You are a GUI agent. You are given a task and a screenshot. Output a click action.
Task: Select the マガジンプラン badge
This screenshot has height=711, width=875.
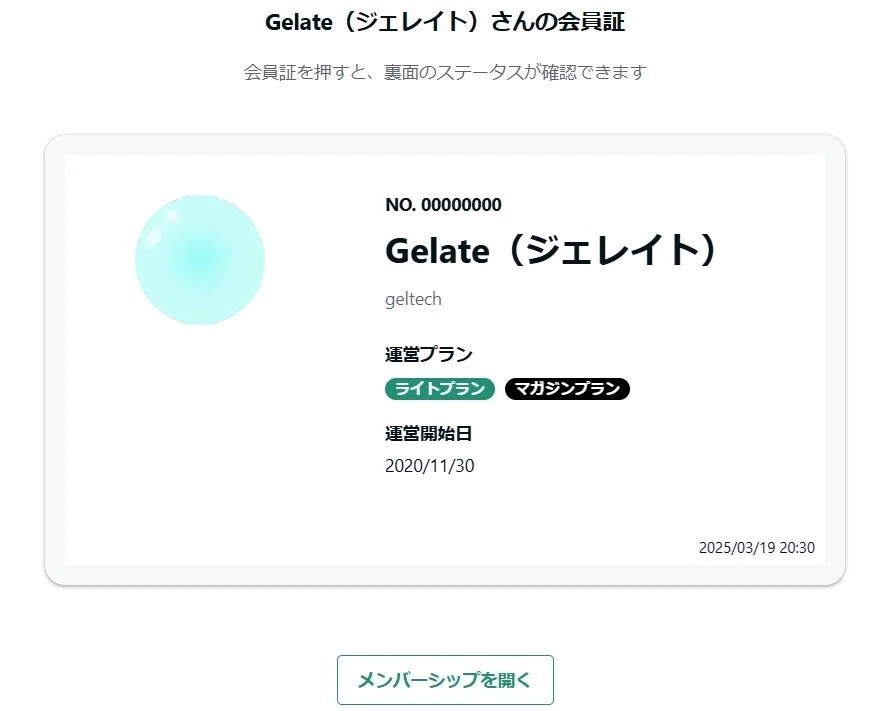coord(567,388)
